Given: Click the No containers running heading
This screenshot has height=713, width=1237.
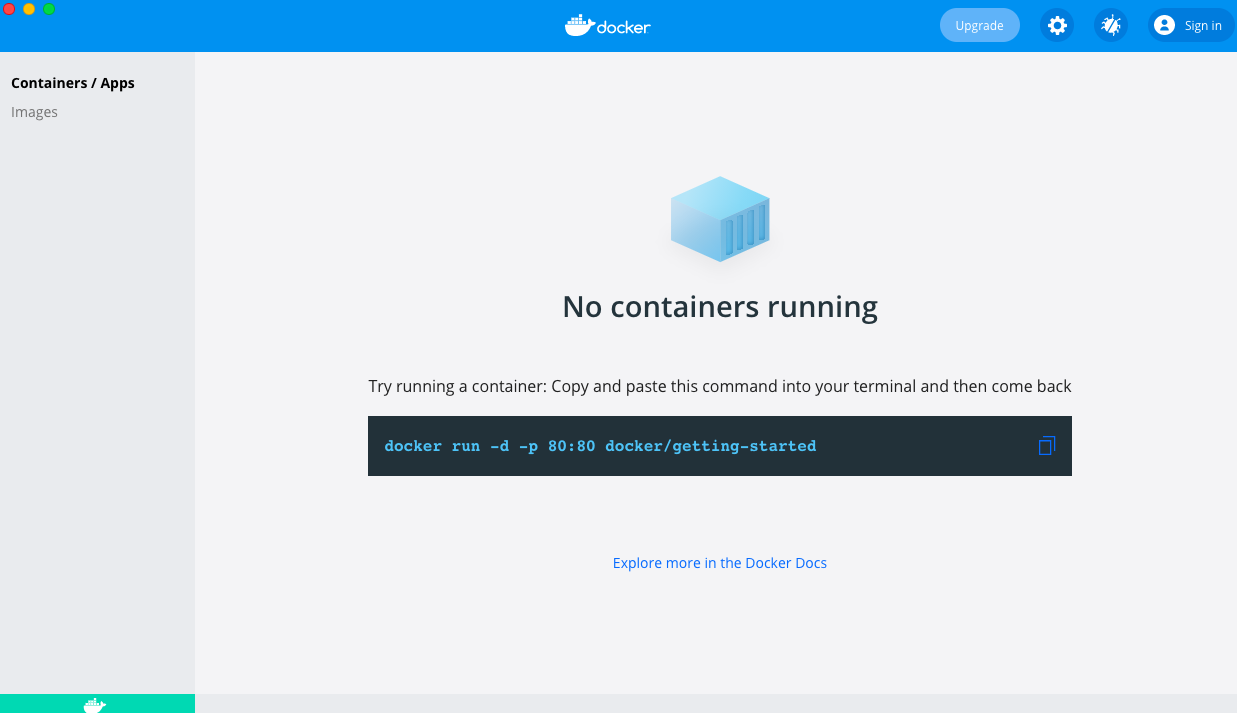Looking at the screenshot, I should (720, 306).
